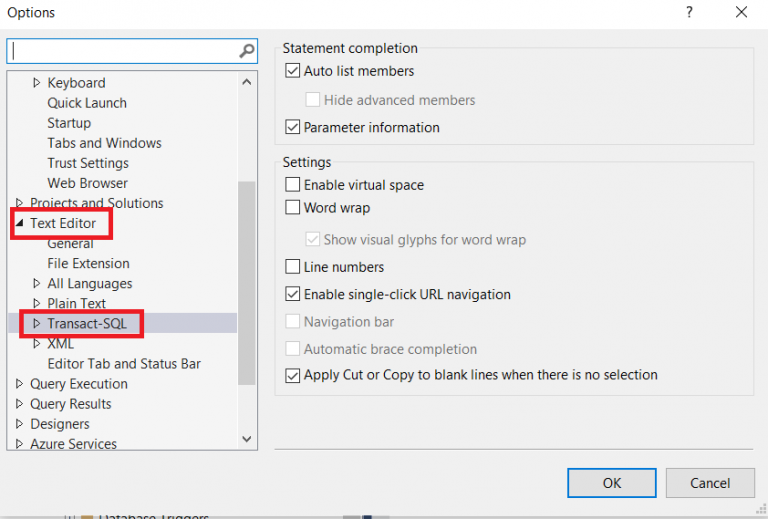Toggle Automatic brace completion checkbox
This screenshot has height=519, width=768.
pos(292,349)
